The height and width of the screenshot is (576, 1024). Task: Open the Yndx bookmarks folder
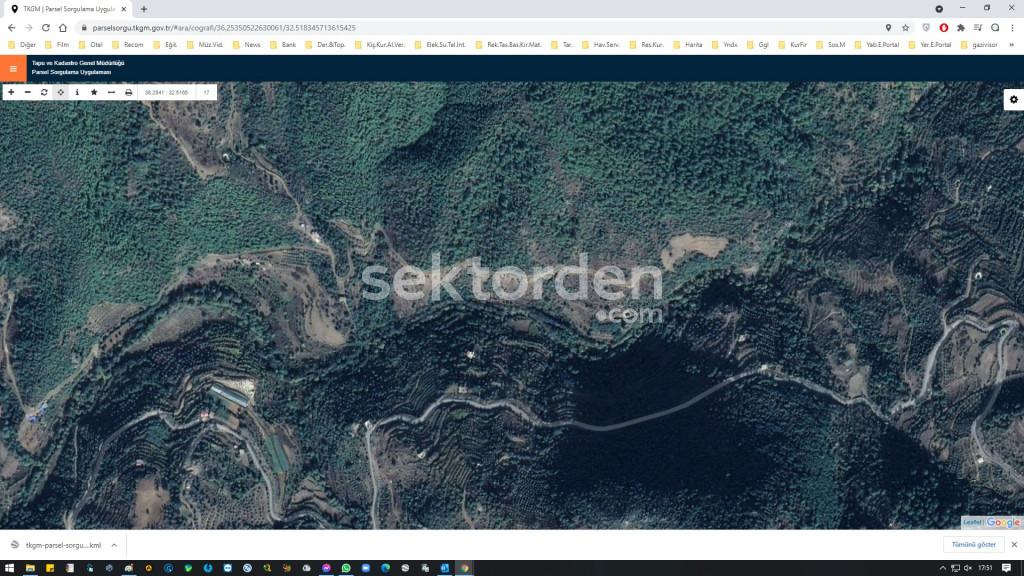coord(724,44)
